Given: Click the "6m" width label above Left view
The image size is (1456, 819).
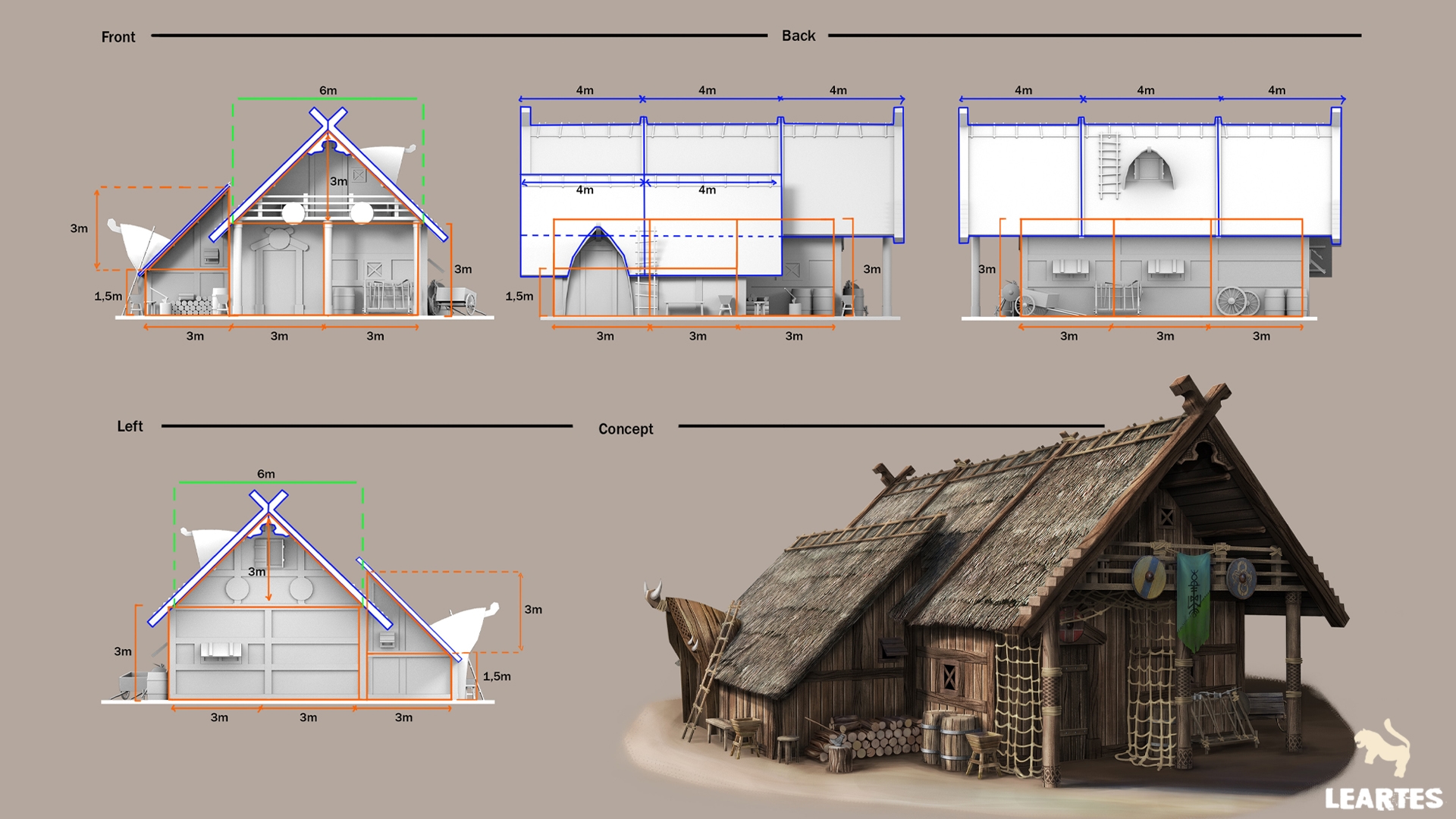Looking at the screenshot, I should [x=265, y=474].
